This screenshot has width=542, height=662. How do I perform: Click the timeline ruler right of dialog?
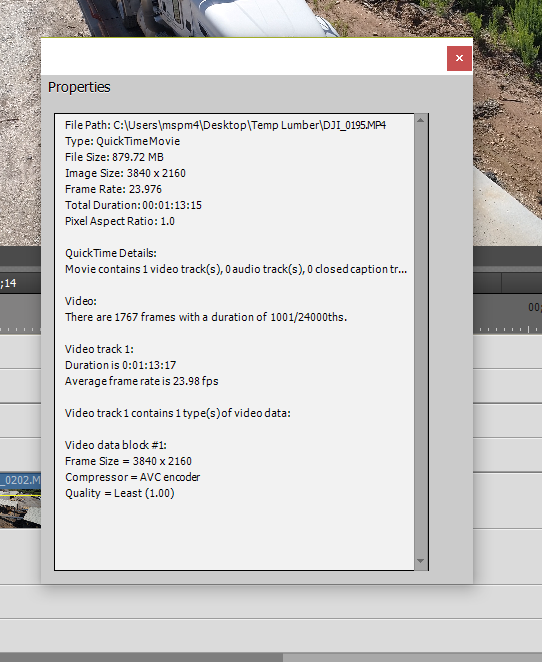507,315
